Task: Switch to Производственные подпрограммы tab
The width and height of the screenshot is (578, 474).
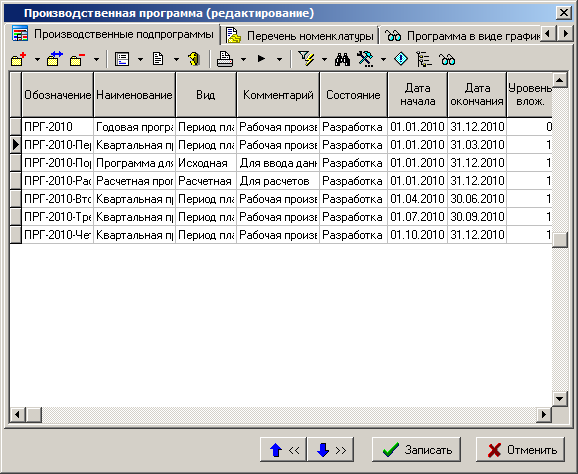Action: [x=113, y=35]
